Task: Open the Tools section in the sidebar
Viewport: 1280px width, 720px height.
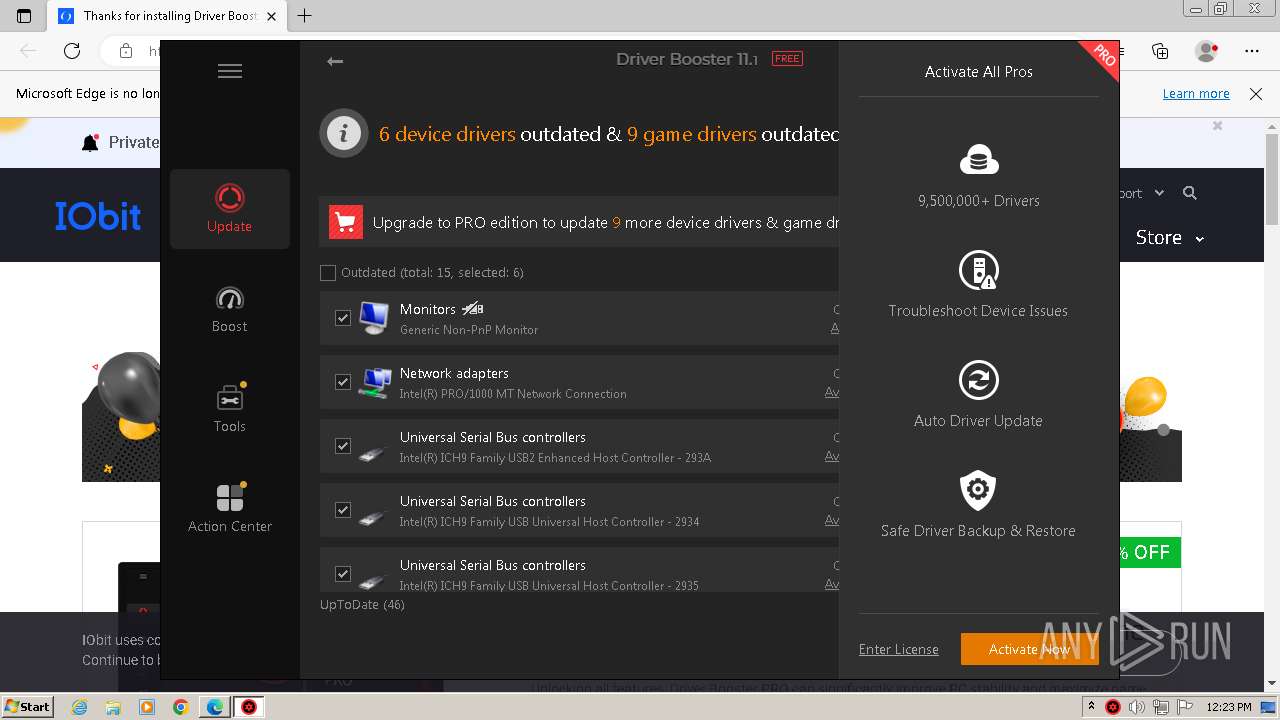Action: 230,409
